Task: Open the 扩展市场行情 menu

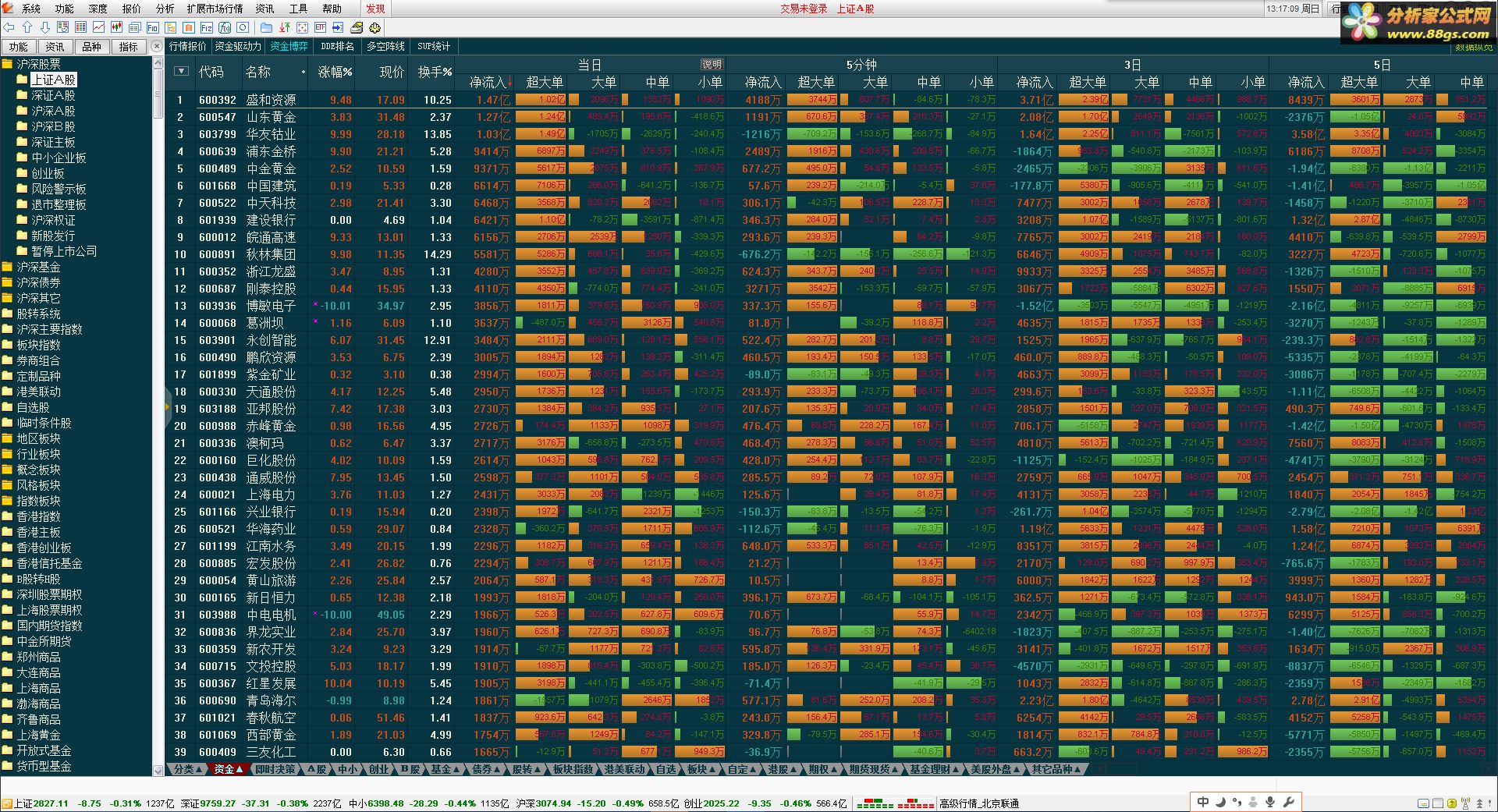Action: (x=215, y=9)
